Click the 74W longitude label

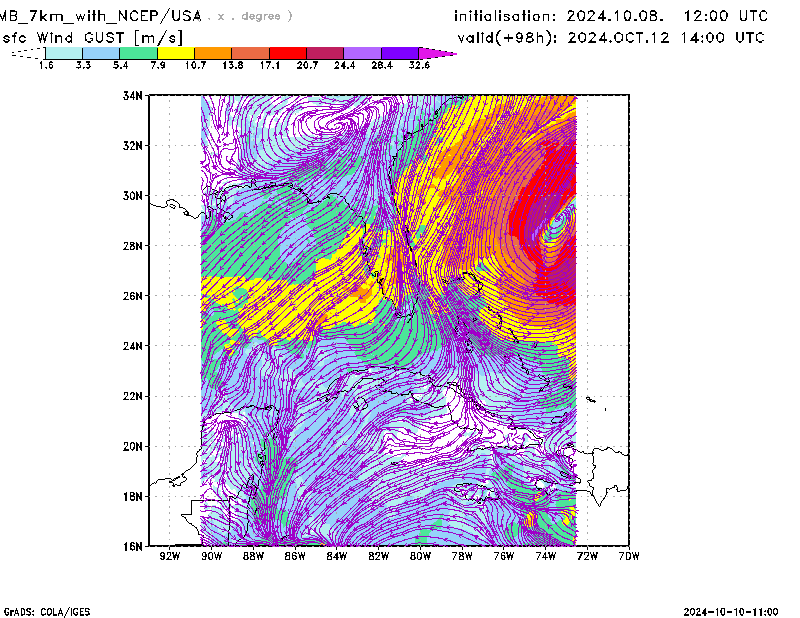546,556
